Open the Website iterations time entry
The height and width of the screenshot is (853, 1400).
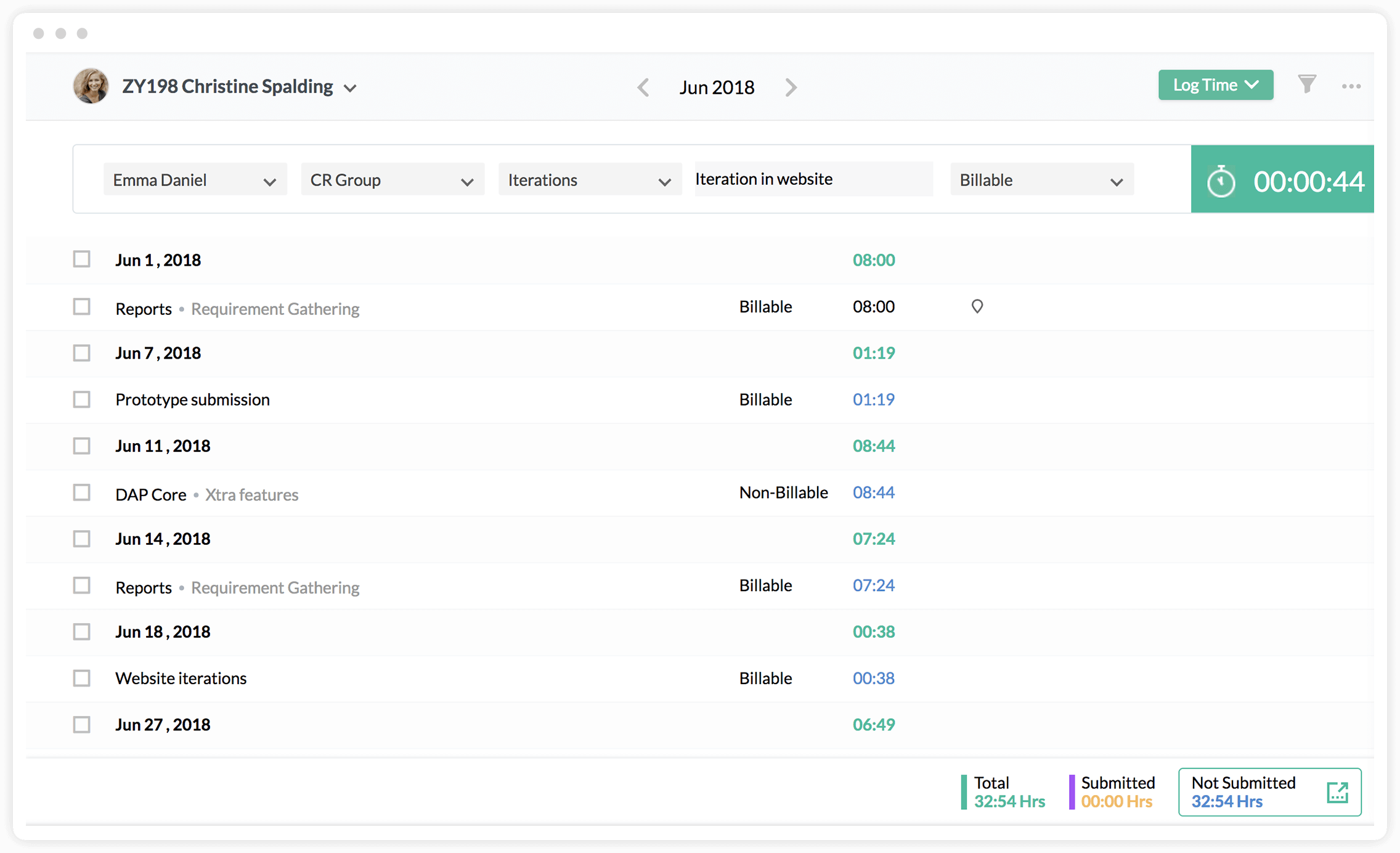(181, 678)
